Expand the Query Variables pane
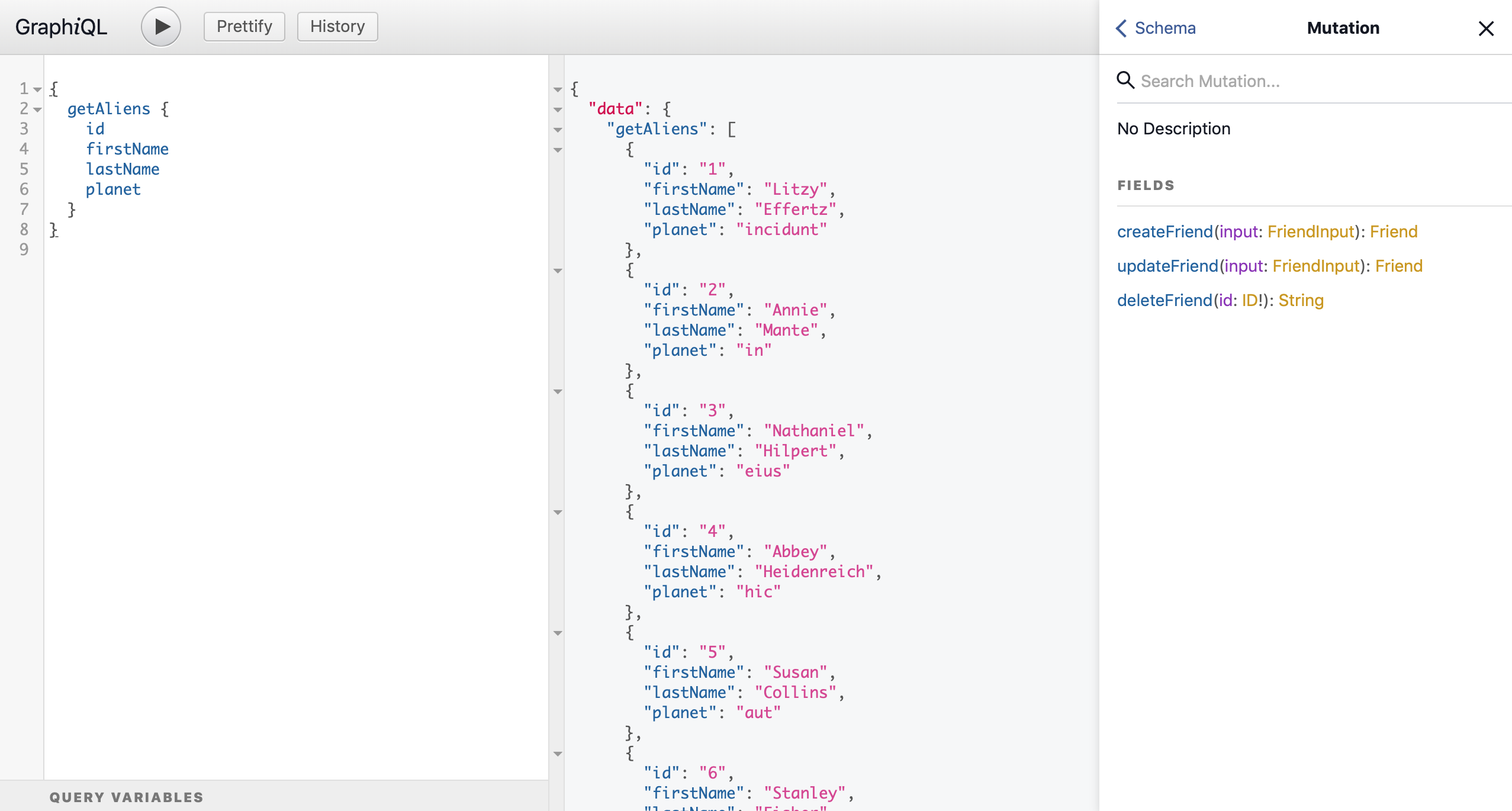The image size is (1512, 811). (126, 797)
